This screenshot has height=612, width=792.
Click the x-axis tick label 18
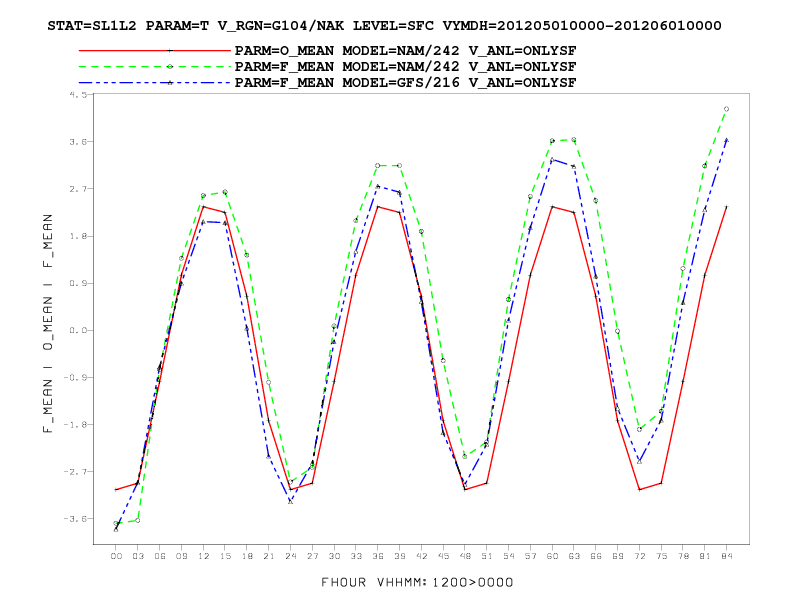(x=247, y=556)
